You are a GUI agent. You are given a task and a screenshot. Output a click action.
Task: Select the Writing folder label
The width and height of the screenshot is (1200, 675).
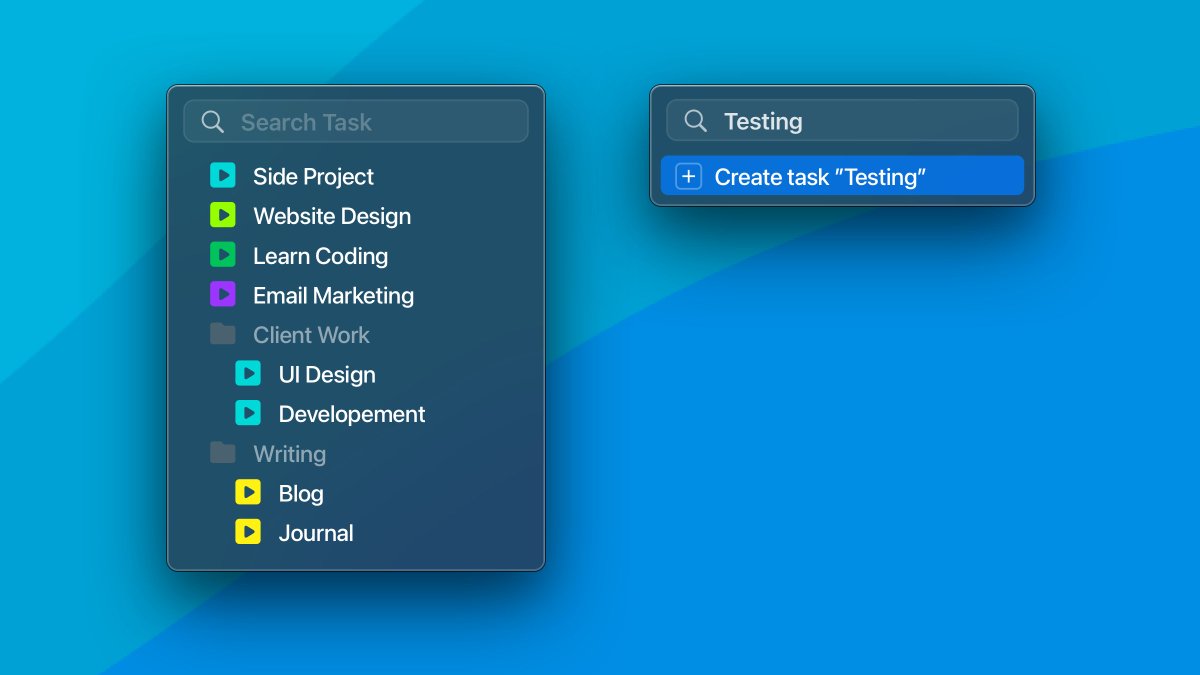(289, 454)
